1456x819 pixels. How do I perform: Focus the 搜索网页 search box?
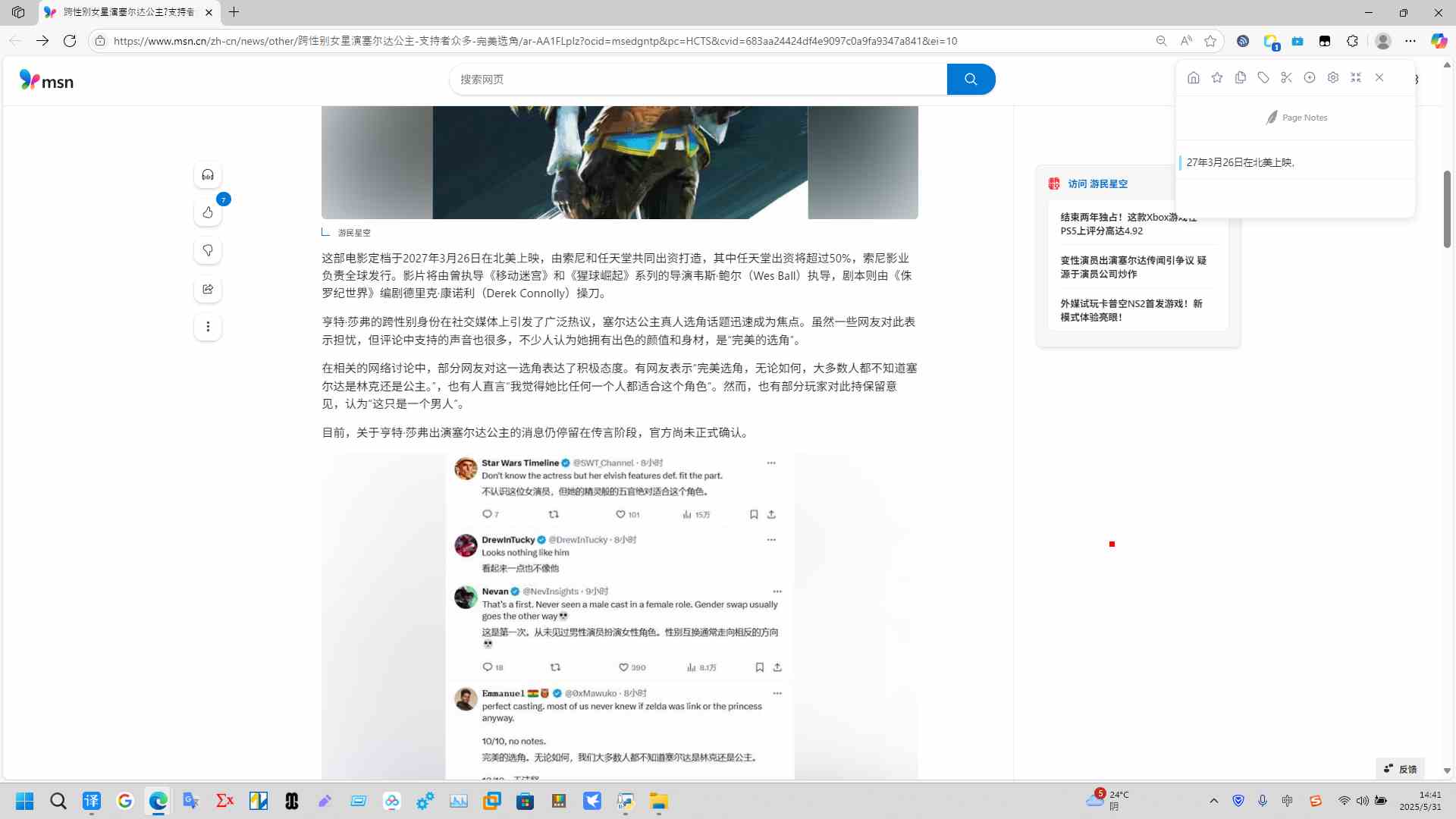pos(698,79)
